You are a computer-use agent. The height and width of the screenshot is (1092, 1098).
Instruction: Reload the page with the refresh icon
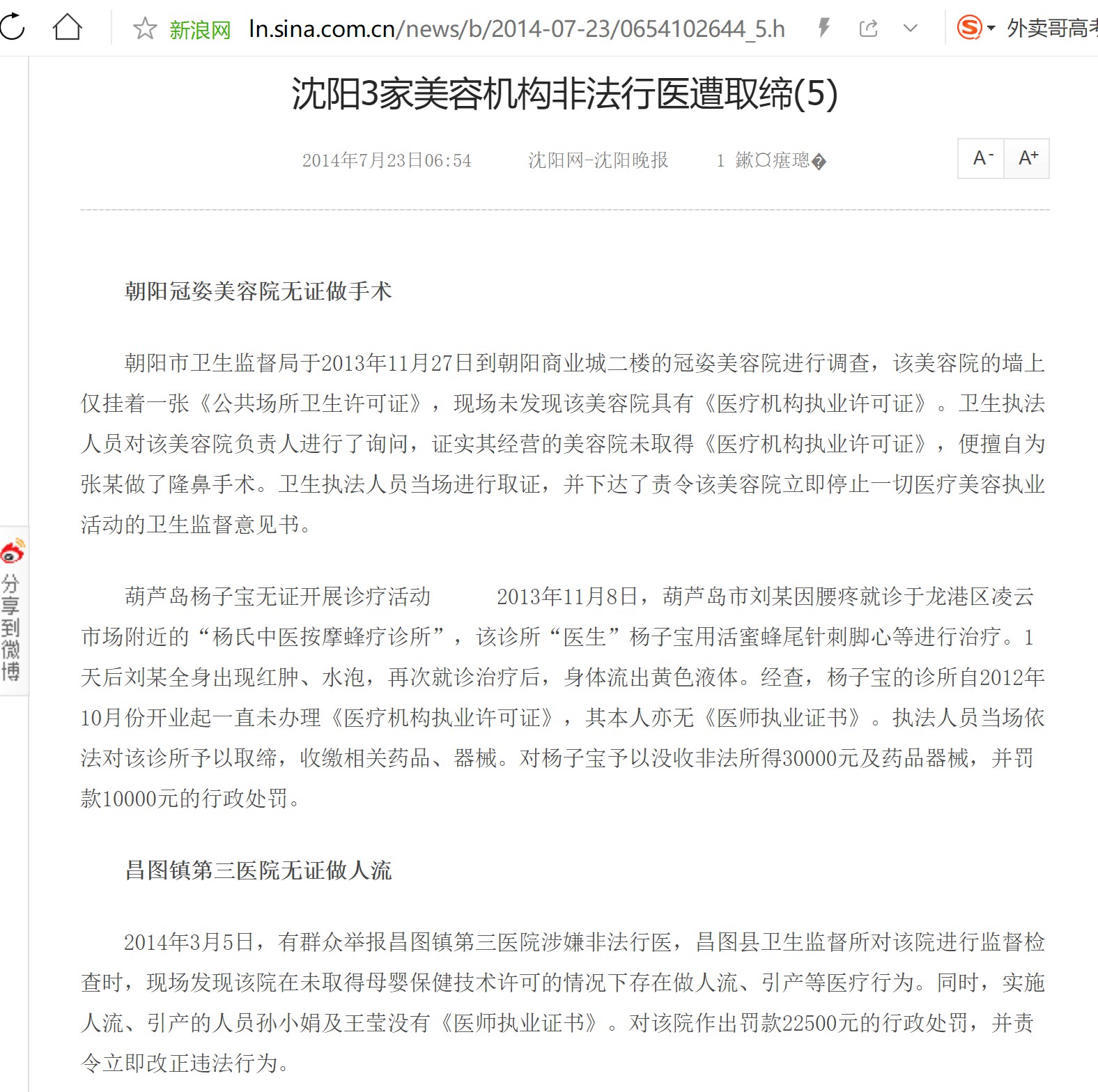click(12, 28)
